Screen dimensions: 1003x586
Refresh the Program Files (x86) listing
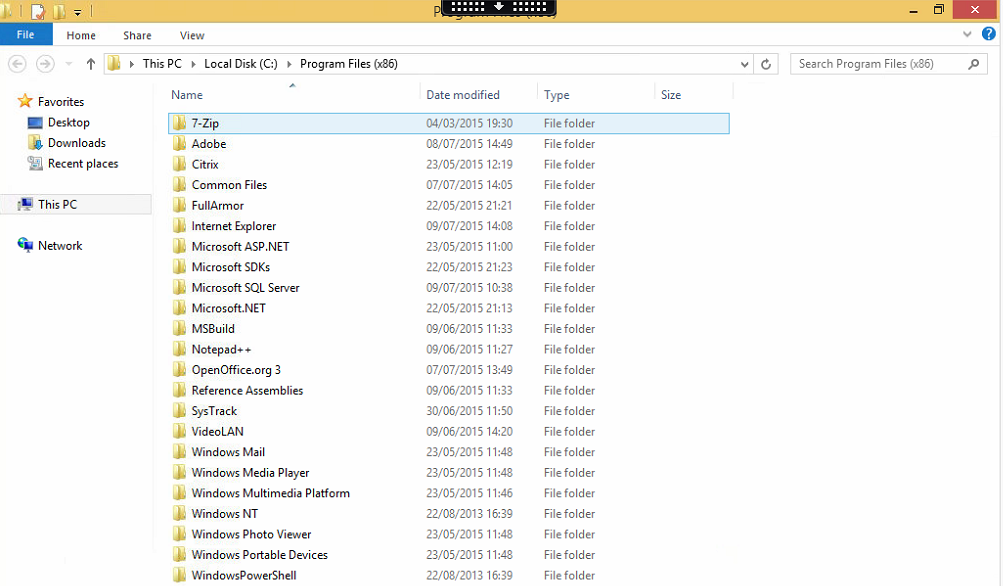click(x=766, y=64)
